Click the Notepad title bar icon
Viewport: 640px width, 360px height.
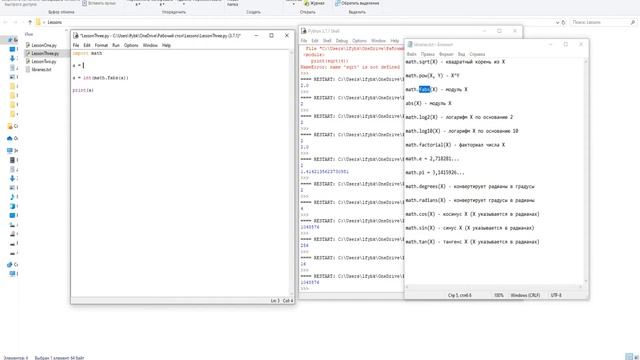410,44
